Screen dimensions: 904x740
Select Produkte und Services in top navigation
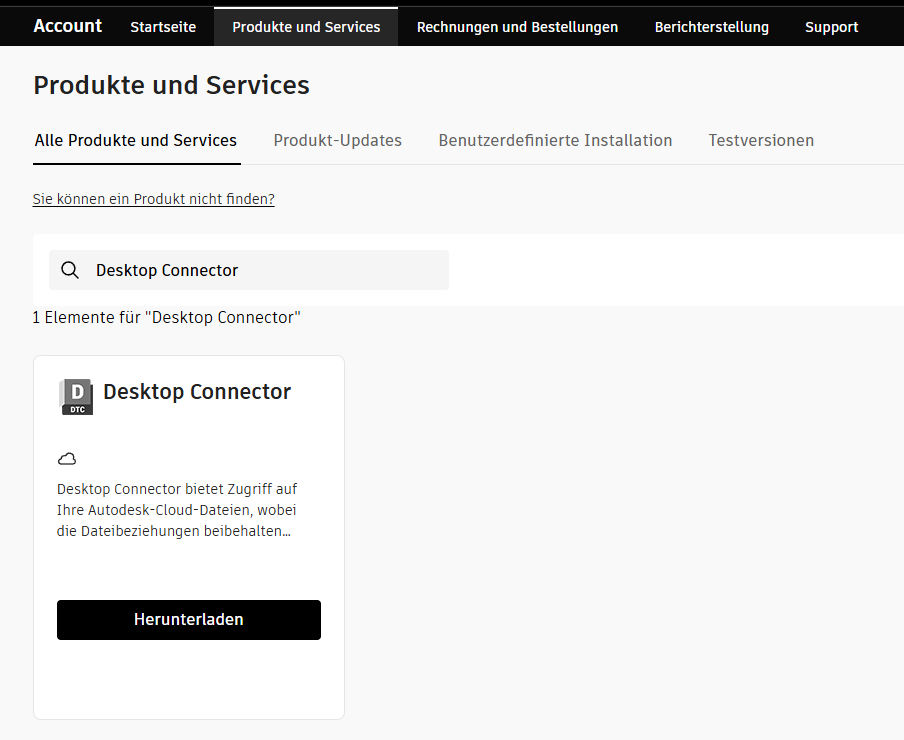(306, 27)
